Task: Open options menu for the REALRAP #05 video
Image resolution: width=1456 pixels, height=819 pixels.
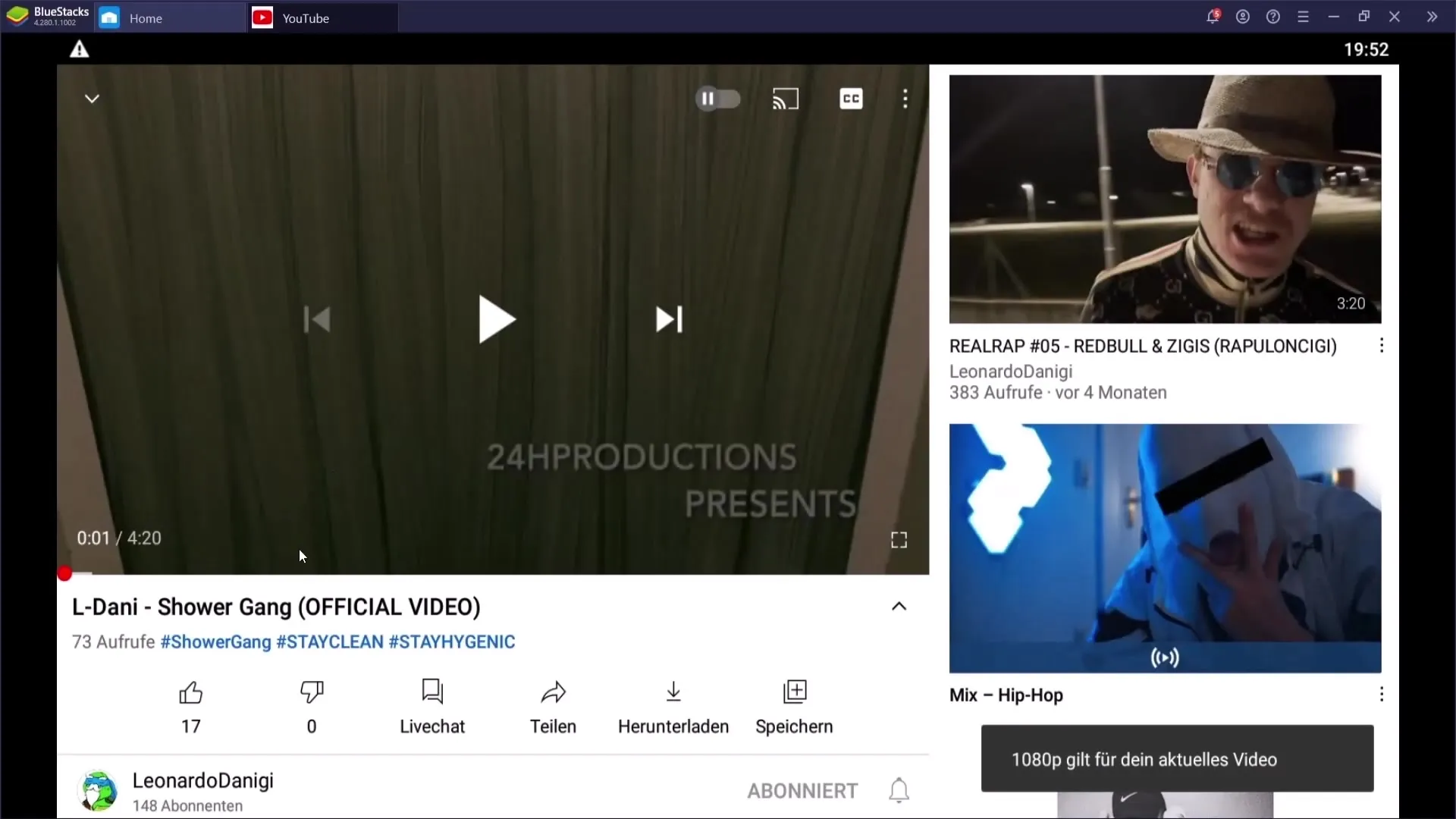Action: [x=1382, y=346]
